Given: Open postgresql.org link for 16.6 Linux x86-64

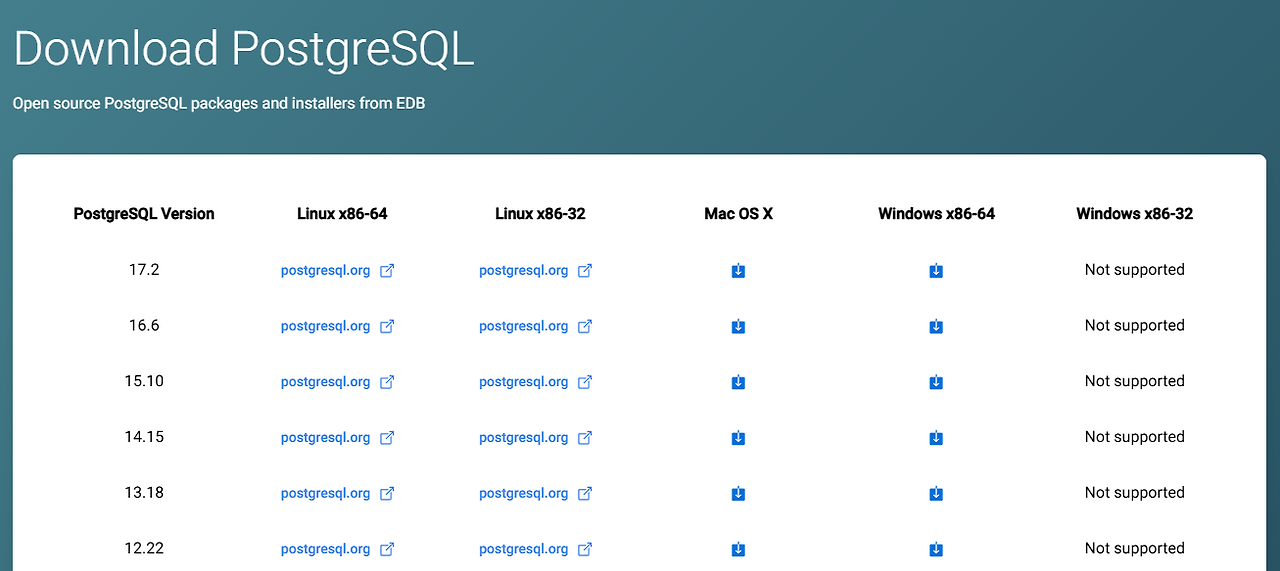Looking at the screenshot, I should [x=338, y=326].
